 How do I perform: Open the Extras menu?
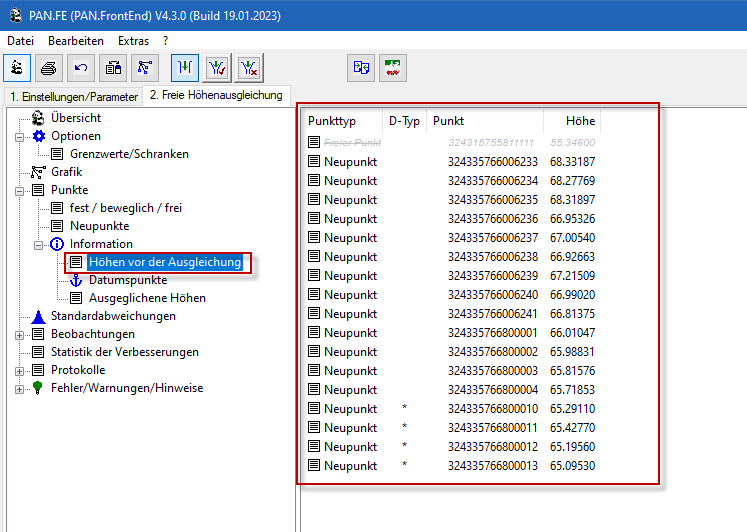tap(133, 41)
